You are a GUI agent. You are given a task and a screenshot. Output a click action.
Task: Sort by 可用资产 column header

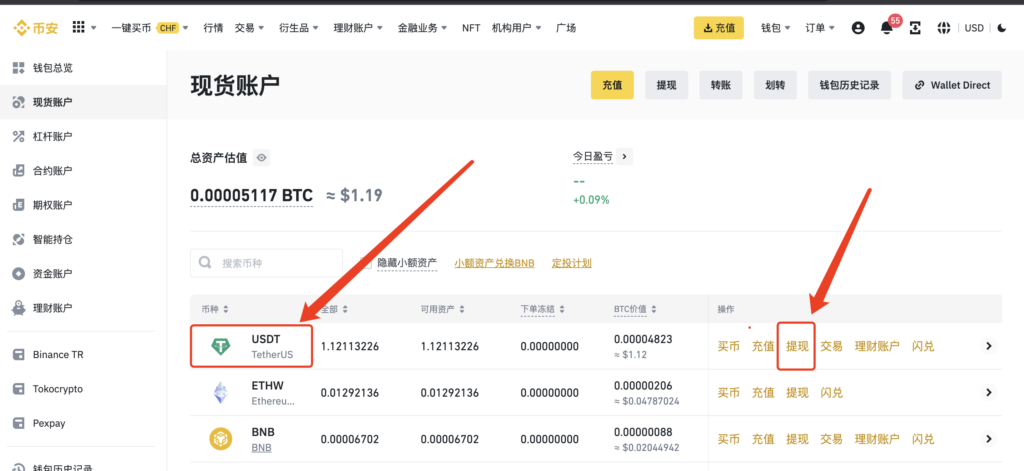[443, 309]
